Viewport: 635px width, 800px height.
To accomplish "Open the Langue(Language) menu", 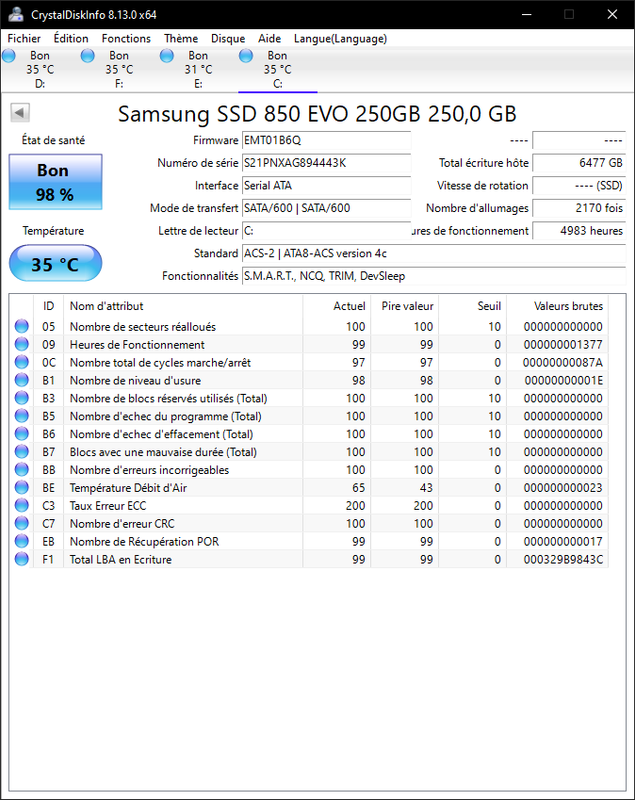I will [340, 38].
